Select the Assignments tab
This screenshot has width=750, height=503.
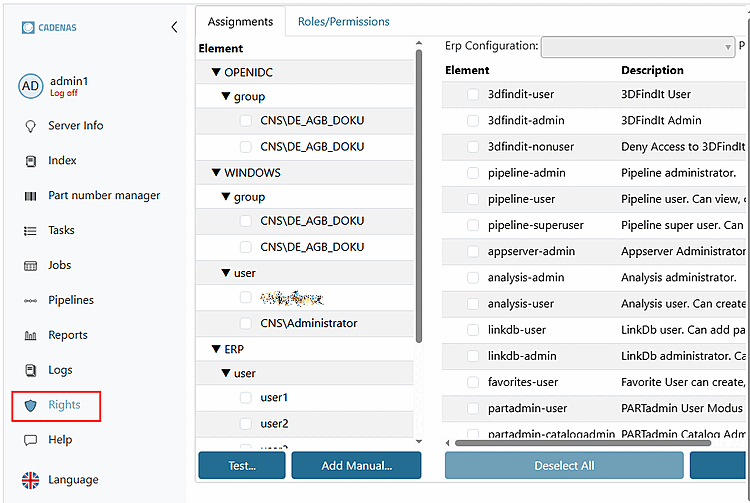(x=240, y=21)
